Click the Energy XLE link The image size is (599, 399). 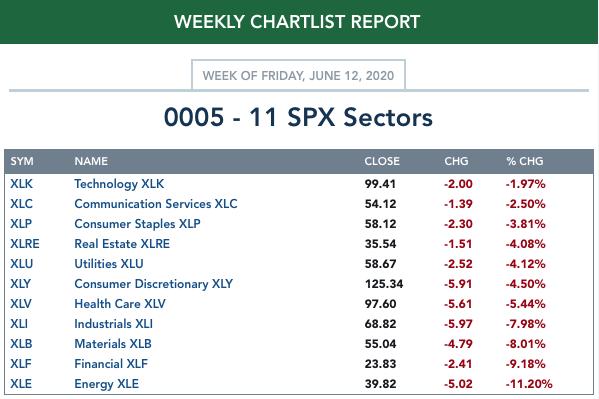click(x=107, y=384)
